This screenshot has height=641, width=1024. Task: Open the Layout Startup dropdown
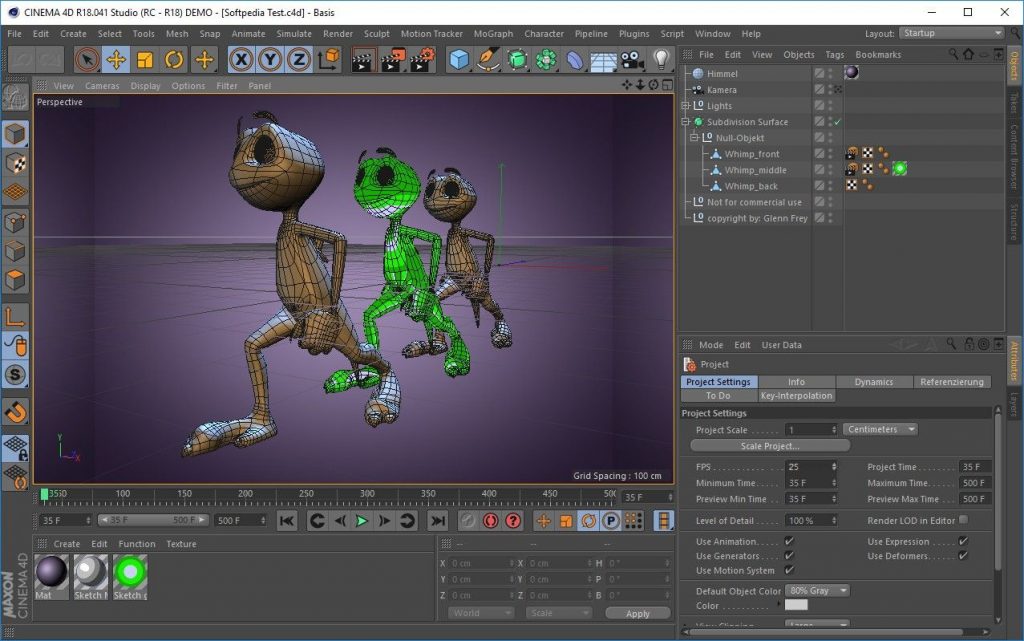[952, 33]
